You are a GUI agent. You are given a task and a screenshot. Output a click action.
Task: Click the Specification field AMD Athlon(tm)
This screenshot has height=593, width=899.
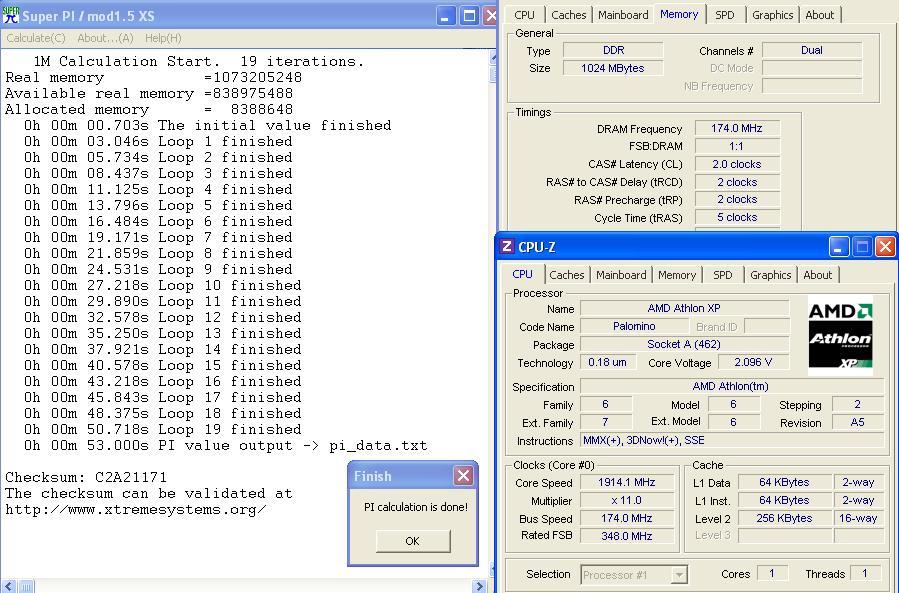(x=732, y=386)
